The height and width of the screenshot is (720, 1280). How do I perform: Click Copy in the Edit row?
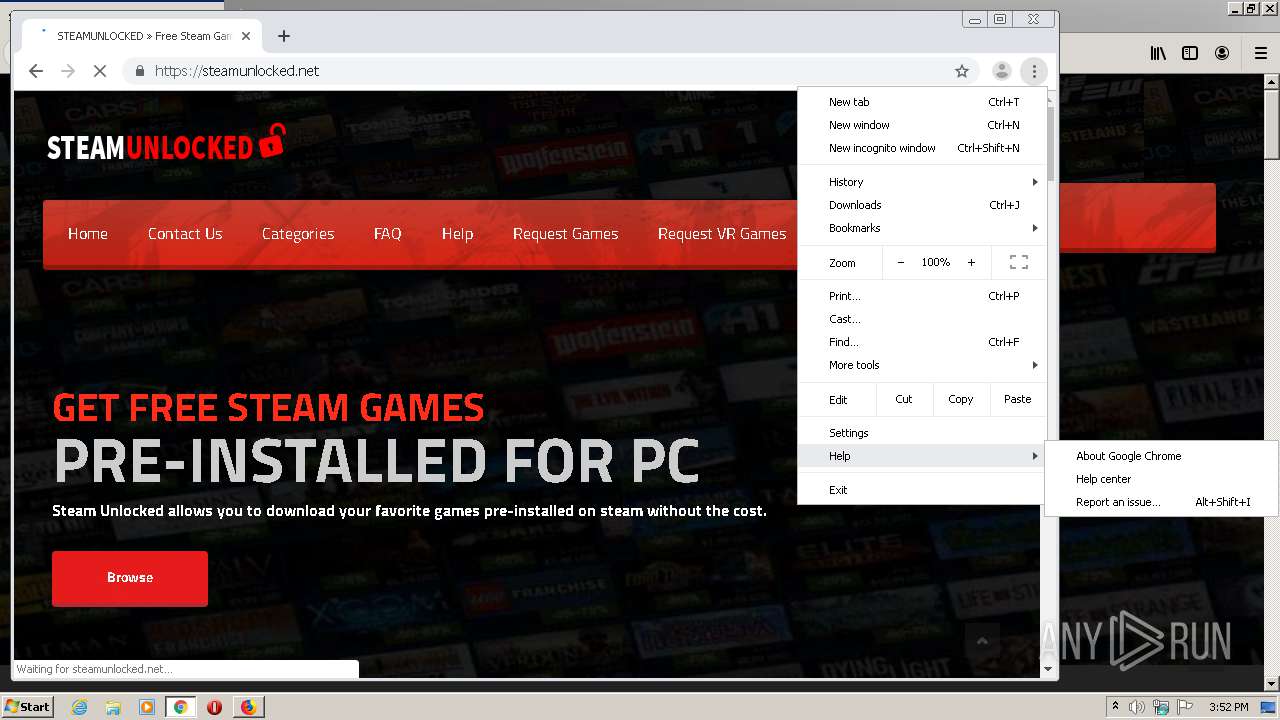coord(961,399)
